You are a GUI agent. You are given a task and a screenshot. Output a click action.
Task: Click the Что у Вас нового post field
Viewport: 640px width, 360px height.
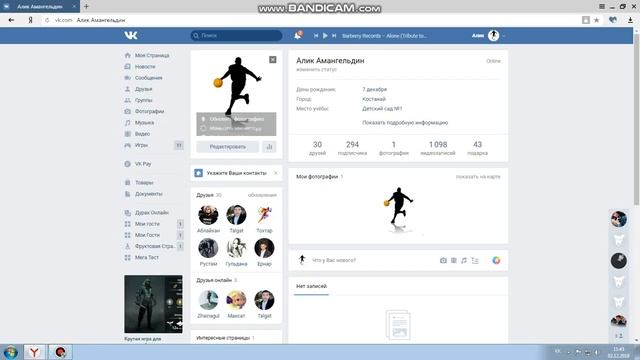[x=373, y=260]
